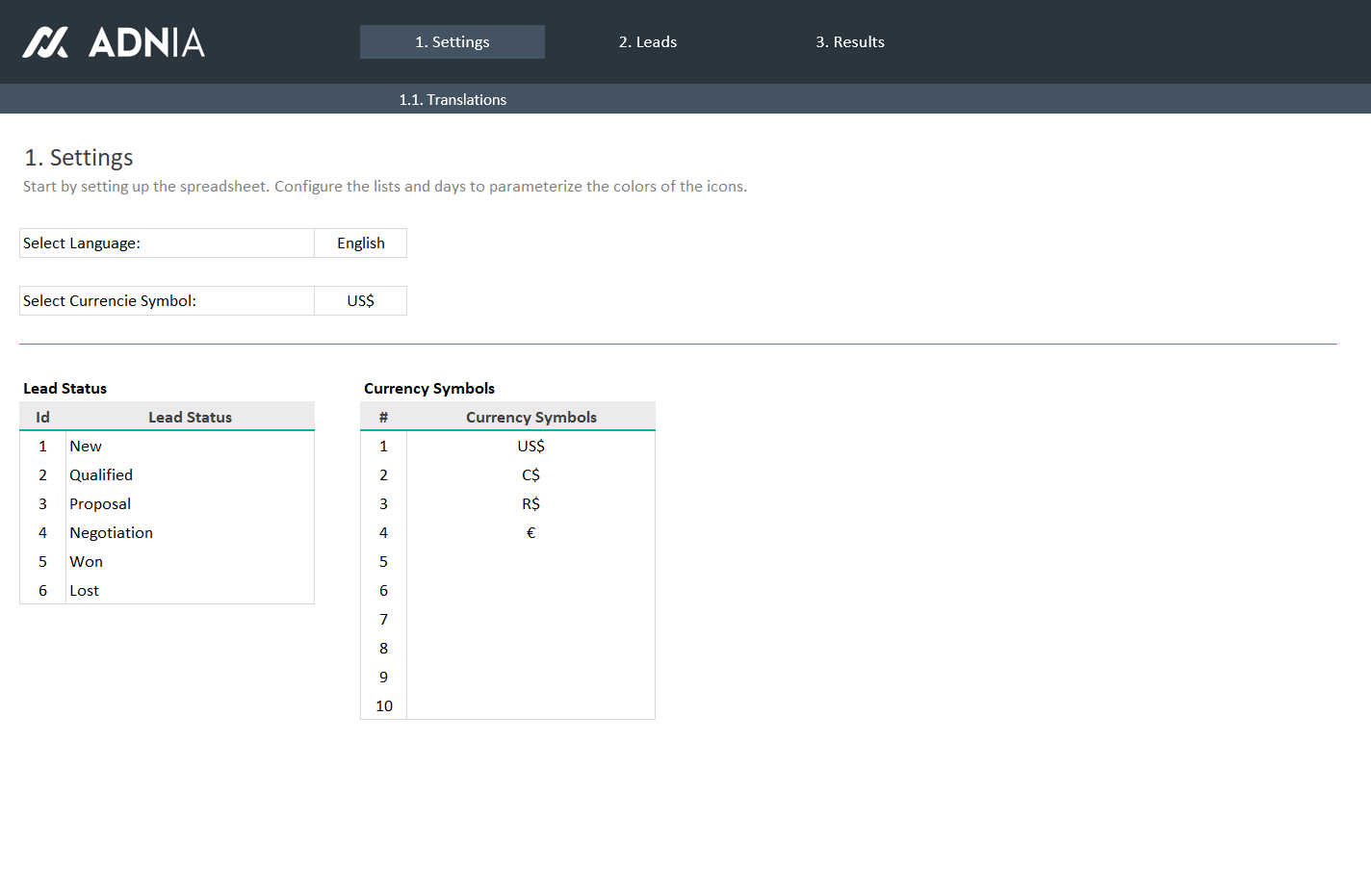The height and width of the screenshot is (896, 1371).
Task: Select the US$ entry in Currency Symbols table
Action: (x=530, y=447)
